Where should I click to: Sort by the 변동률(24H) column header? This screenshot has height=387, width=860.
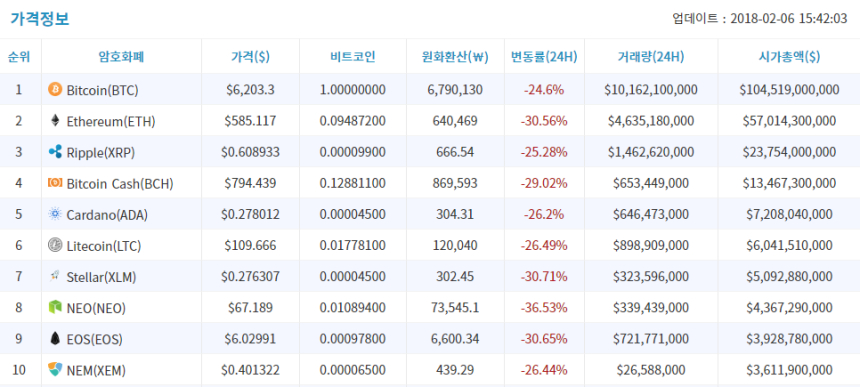point(544,56)
